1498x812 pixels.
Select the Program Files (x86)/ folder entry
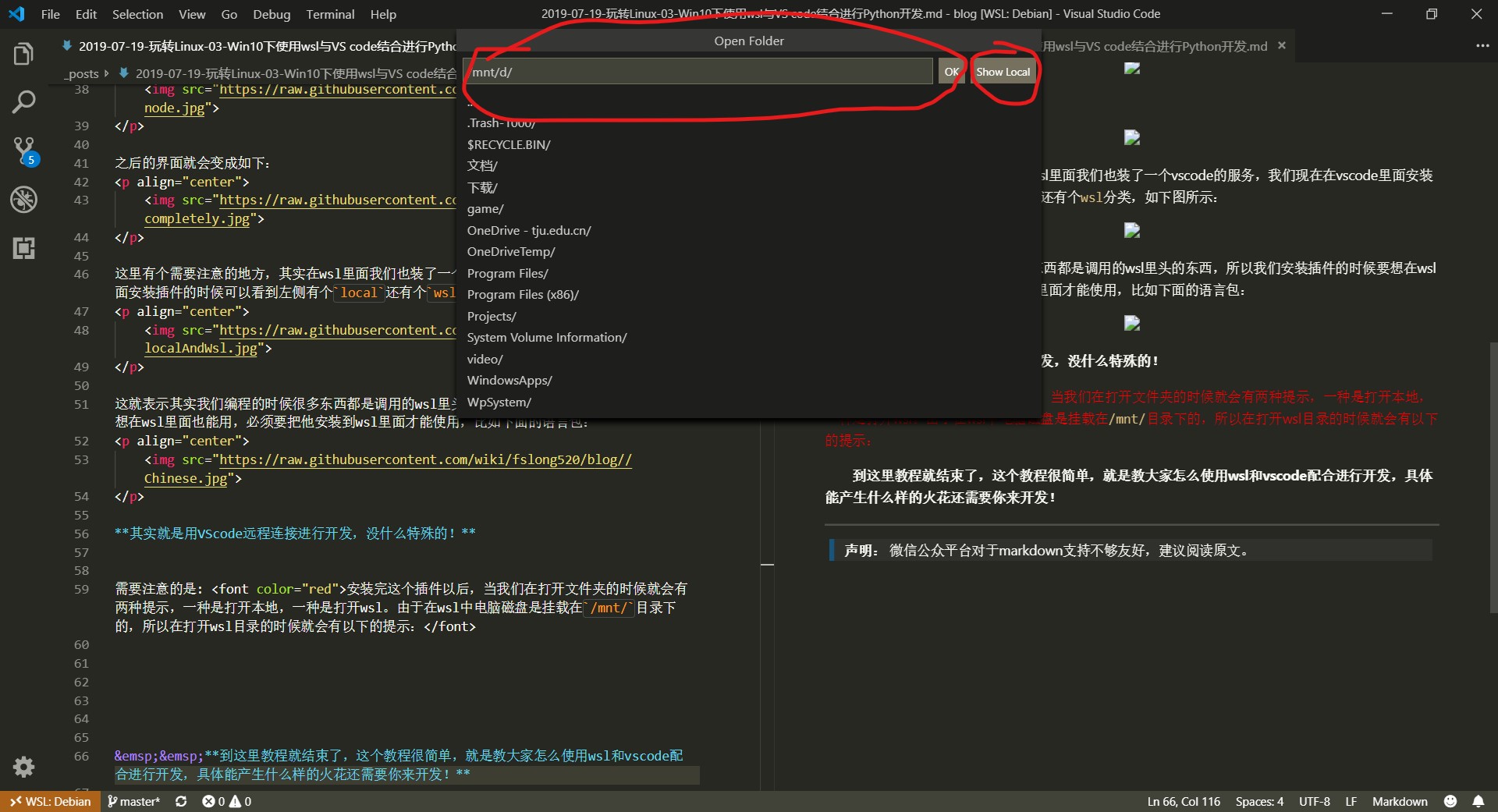click(749, 294)
